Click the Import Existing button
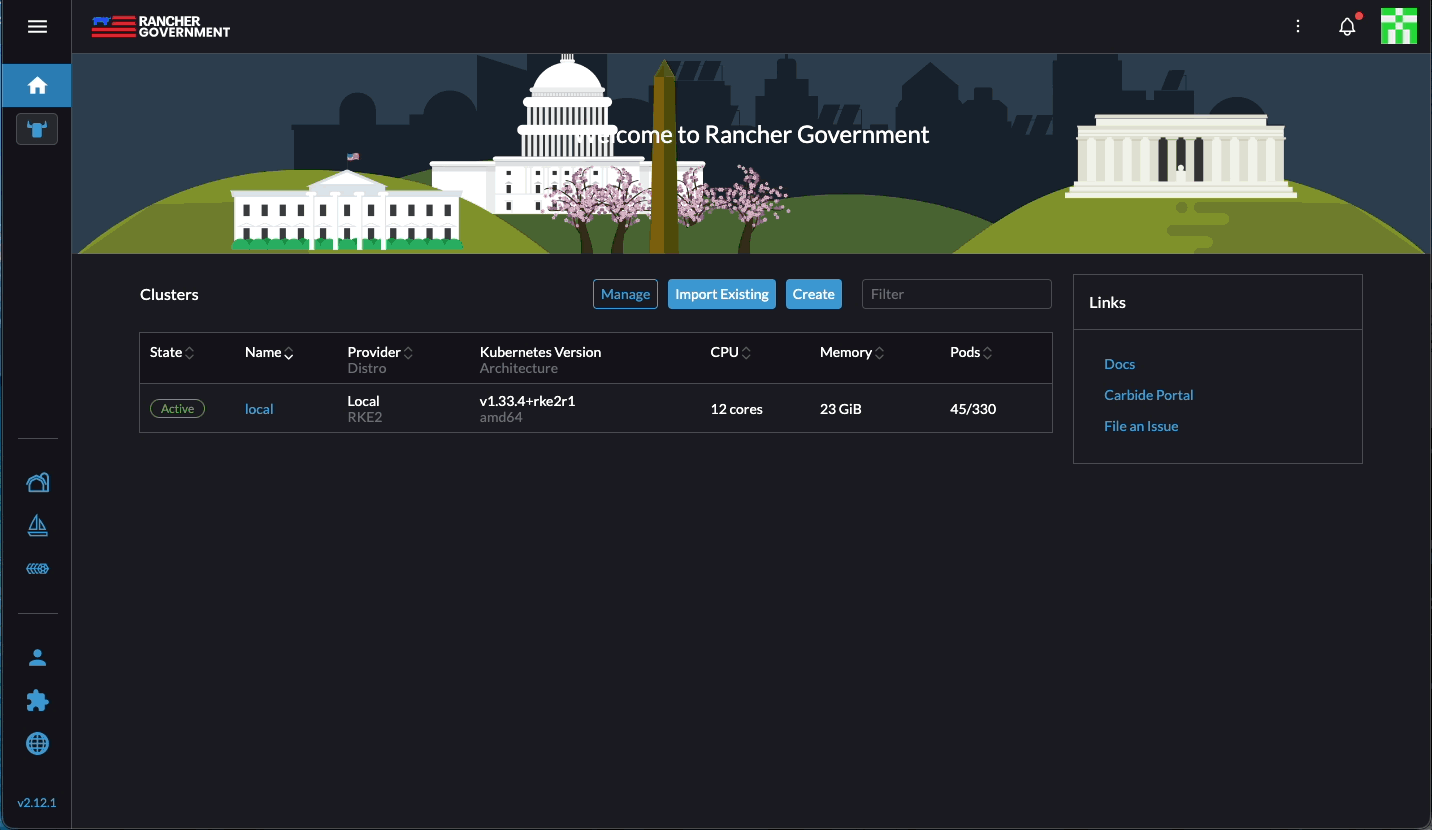The image size is (1432, 830). [721, 294]
